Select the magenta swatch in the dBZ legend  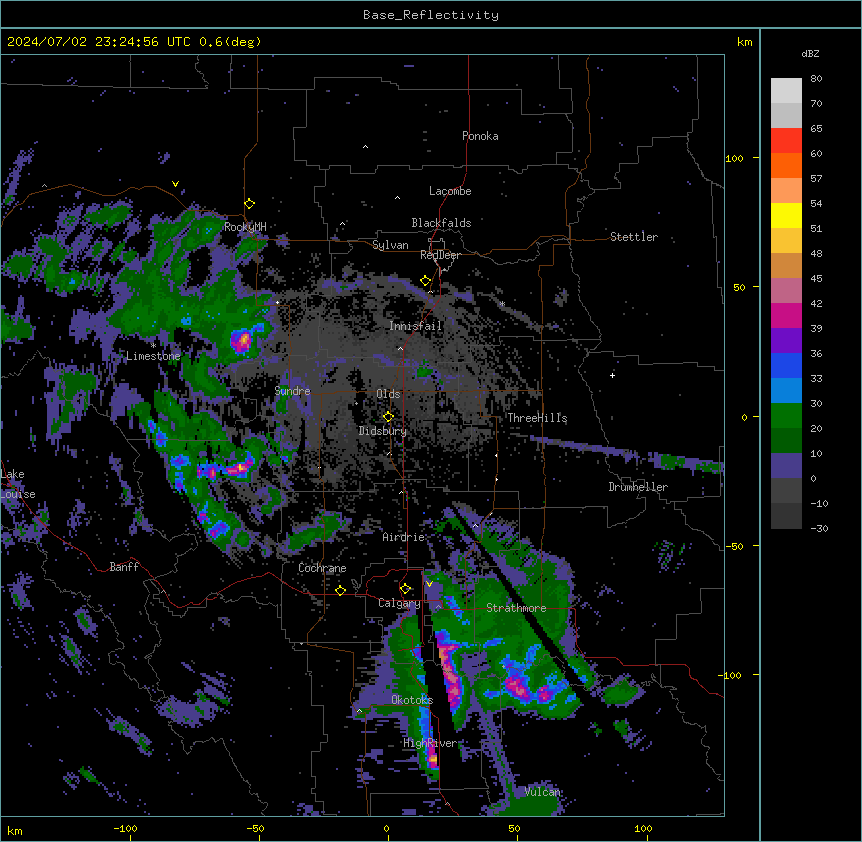[x=786, y=315]
